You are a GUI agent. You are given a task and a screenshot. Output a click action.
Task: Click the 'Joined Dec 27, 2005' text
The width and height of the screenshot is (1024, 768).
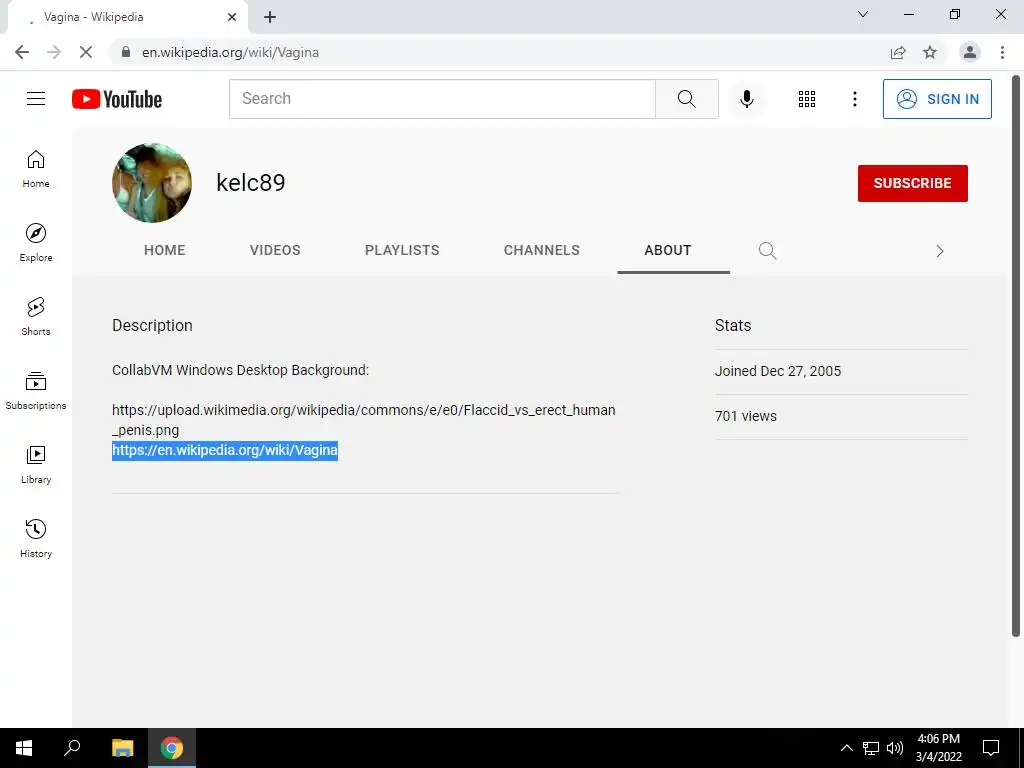point(778,371)
